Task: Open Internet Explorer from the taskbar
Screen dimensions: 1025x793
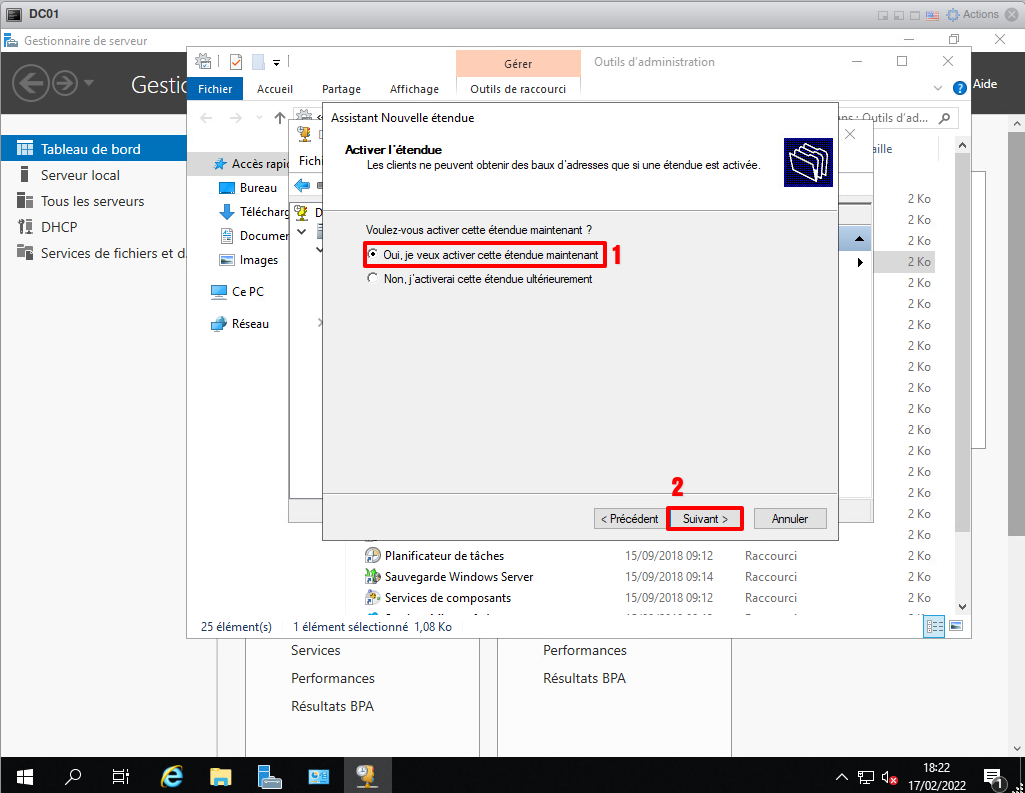Action: pyautogui.click(x=172, y=776)
